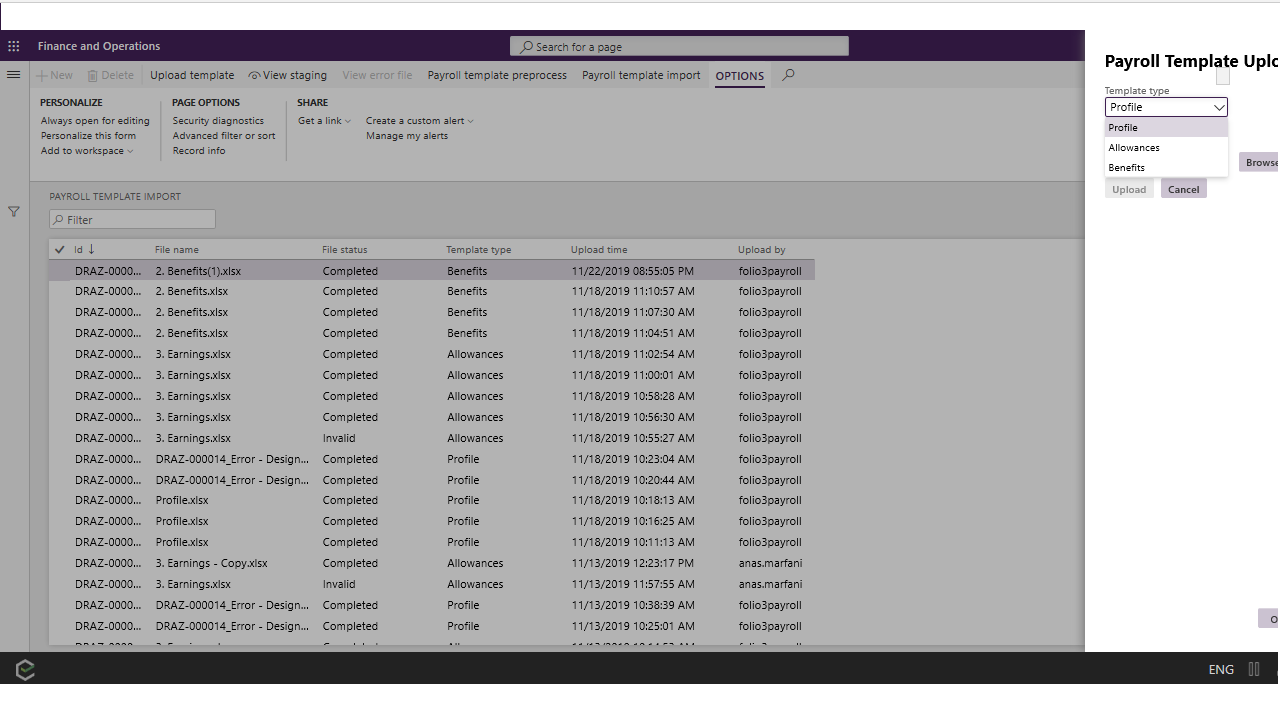Click the search magnifier in action bar

[x=788, y=75]
